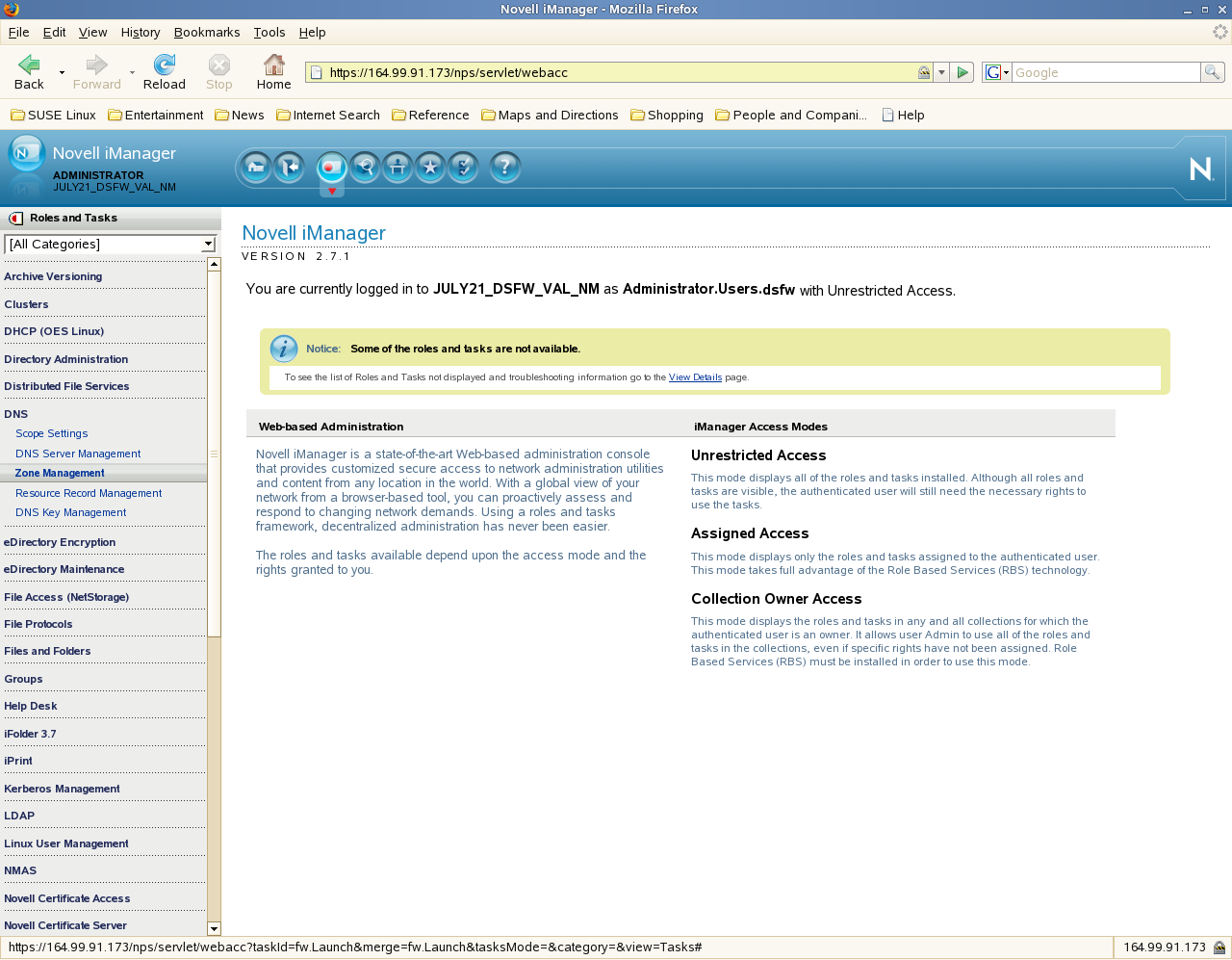The image size is (1232, 960).
Task: Open the Configure desk icon
Action: pos(398,168)
